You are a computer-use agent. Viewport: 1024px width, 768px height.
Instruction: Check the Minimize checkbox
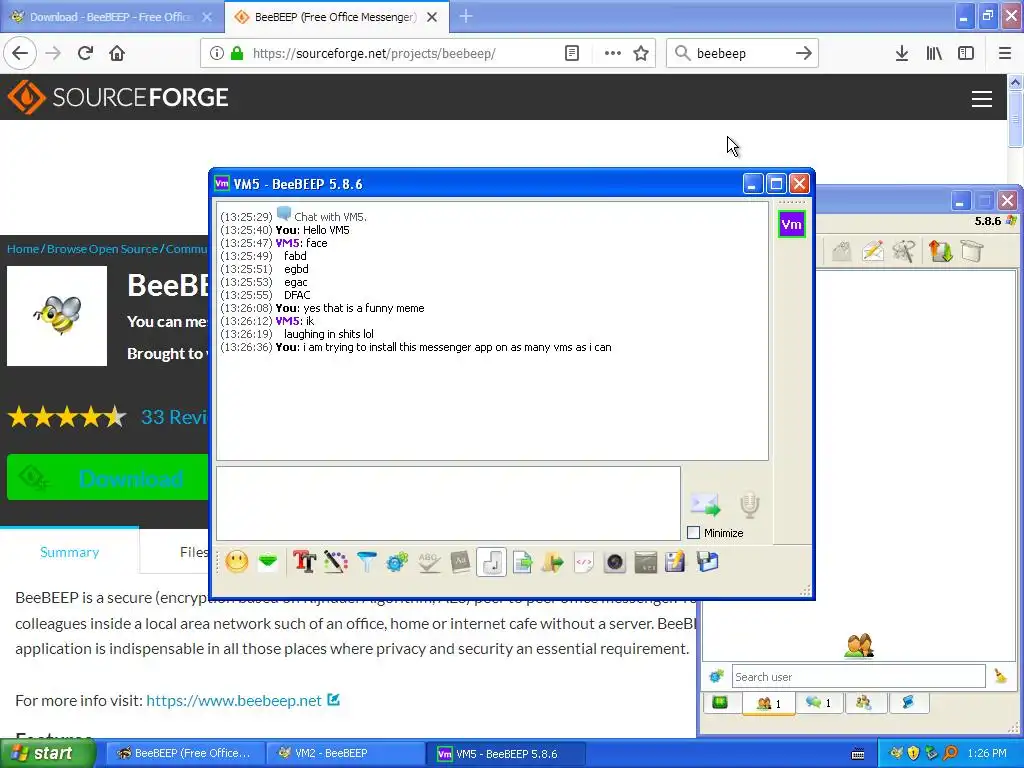(x=694, y=533)
